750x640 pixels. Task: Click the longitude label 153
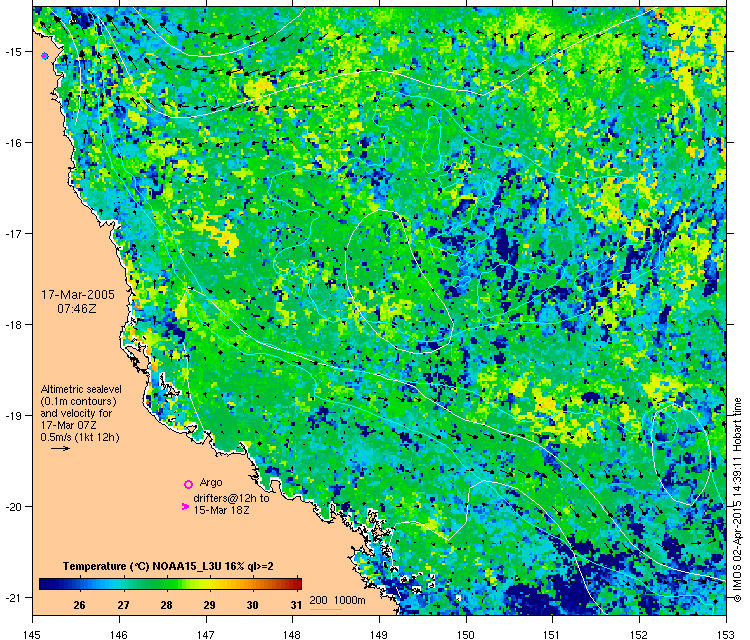click(x=727, y=635)
